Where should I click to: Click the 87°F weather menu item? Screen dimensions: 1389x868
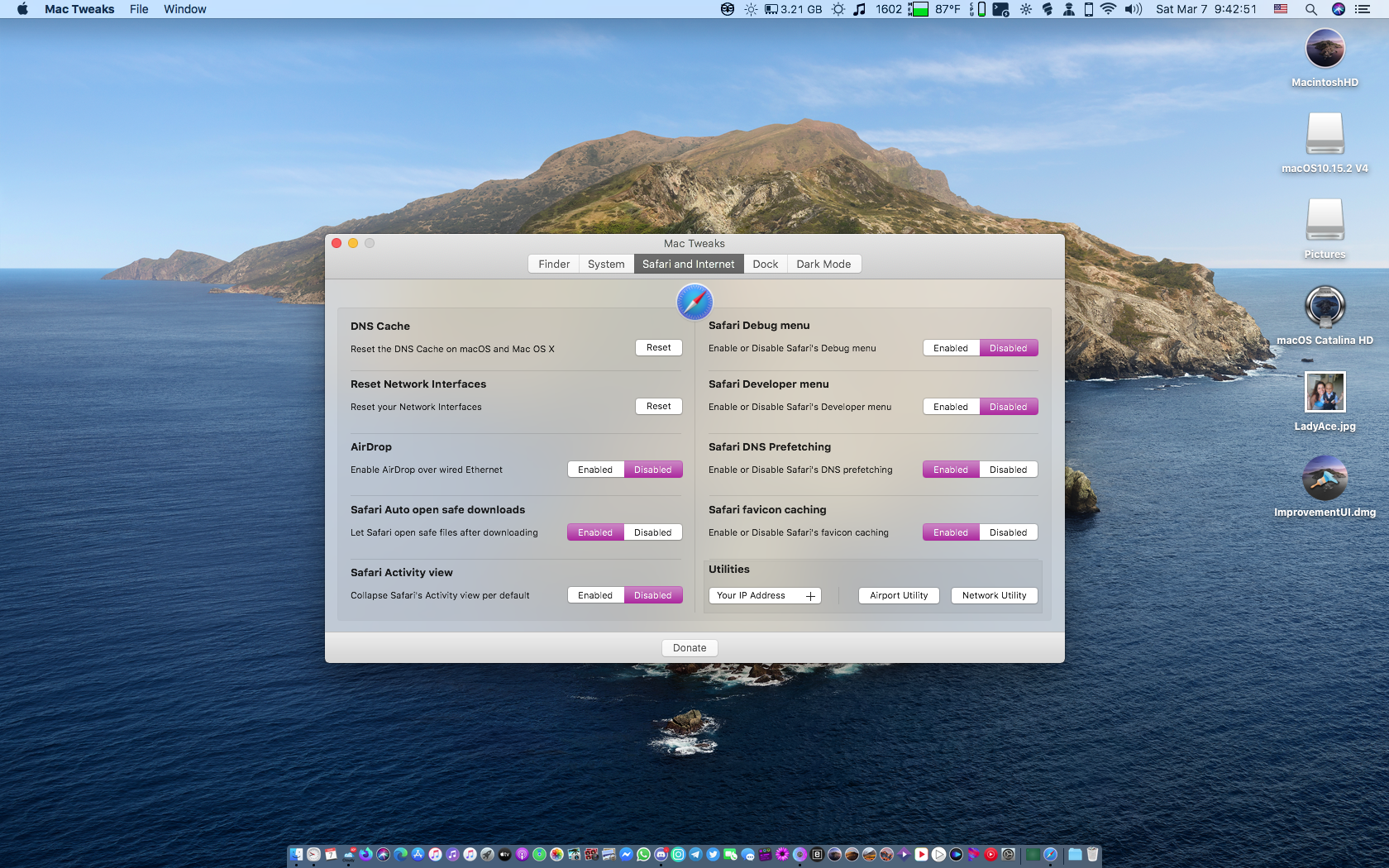(947, 9)
